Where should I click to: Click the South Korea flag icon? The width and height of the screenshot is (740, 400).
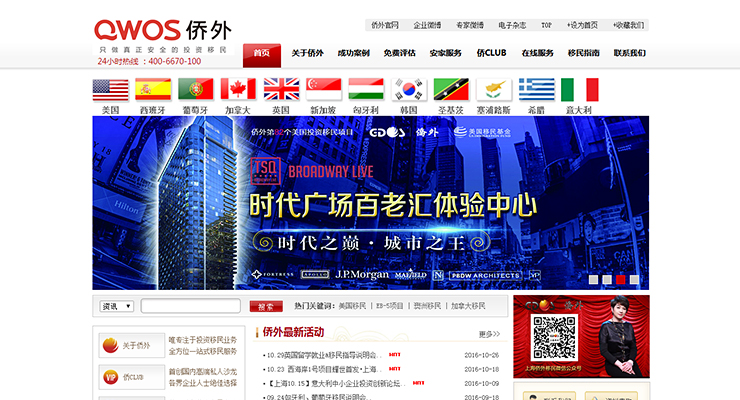(x=409, y=90)
